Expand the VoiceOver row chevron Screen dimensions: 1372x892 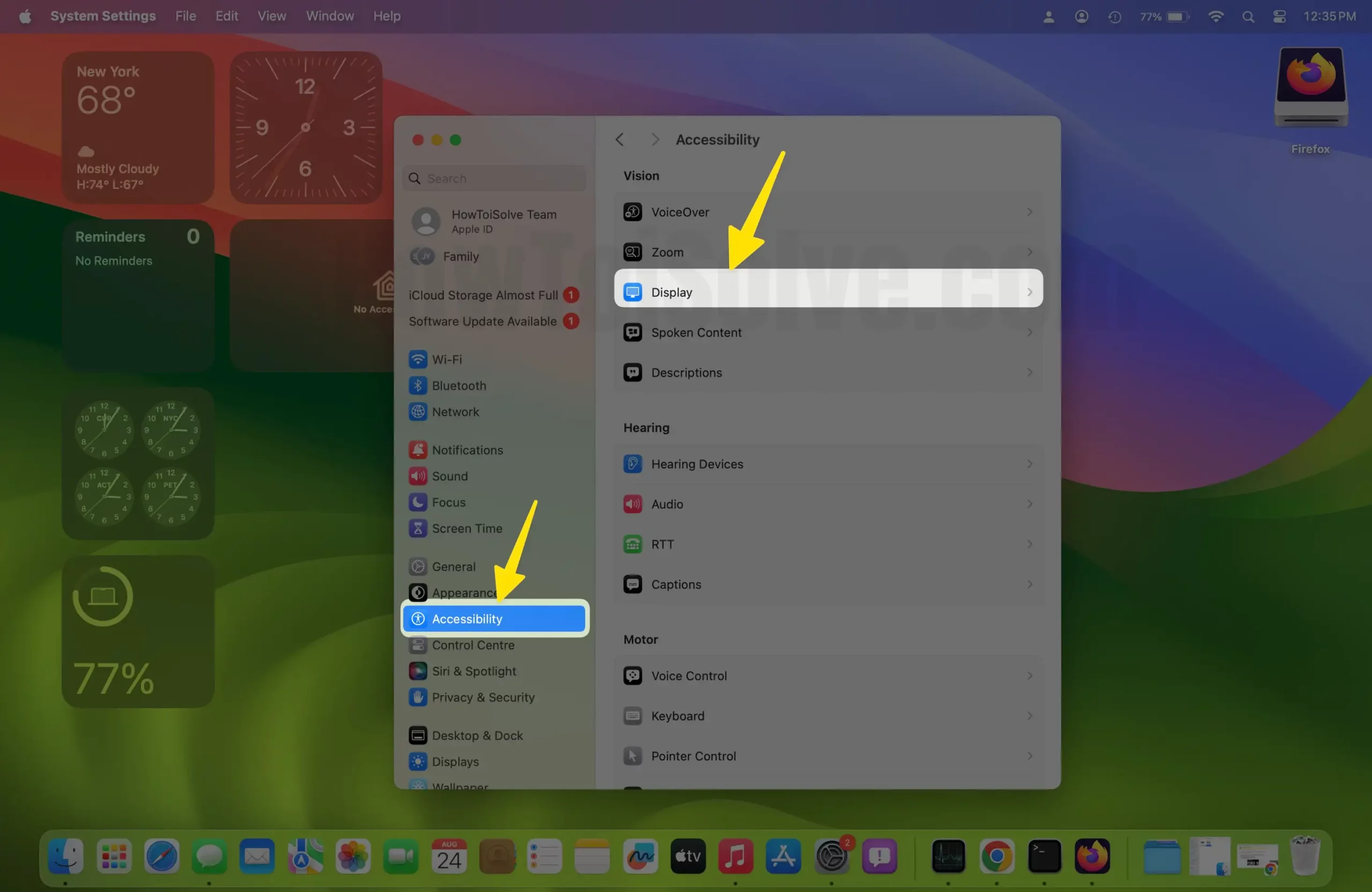click(1030, 212)
